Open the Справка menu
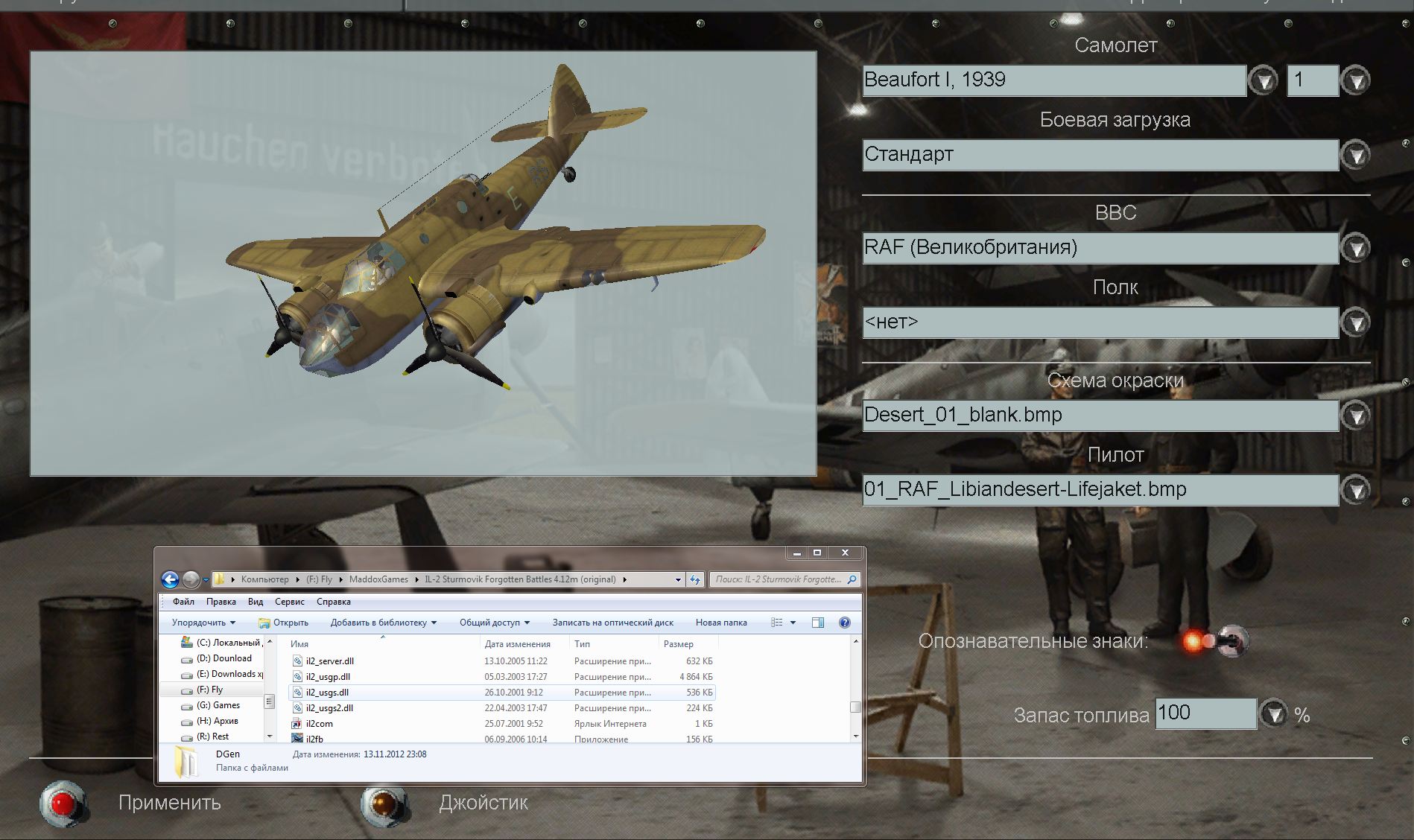 333,602
